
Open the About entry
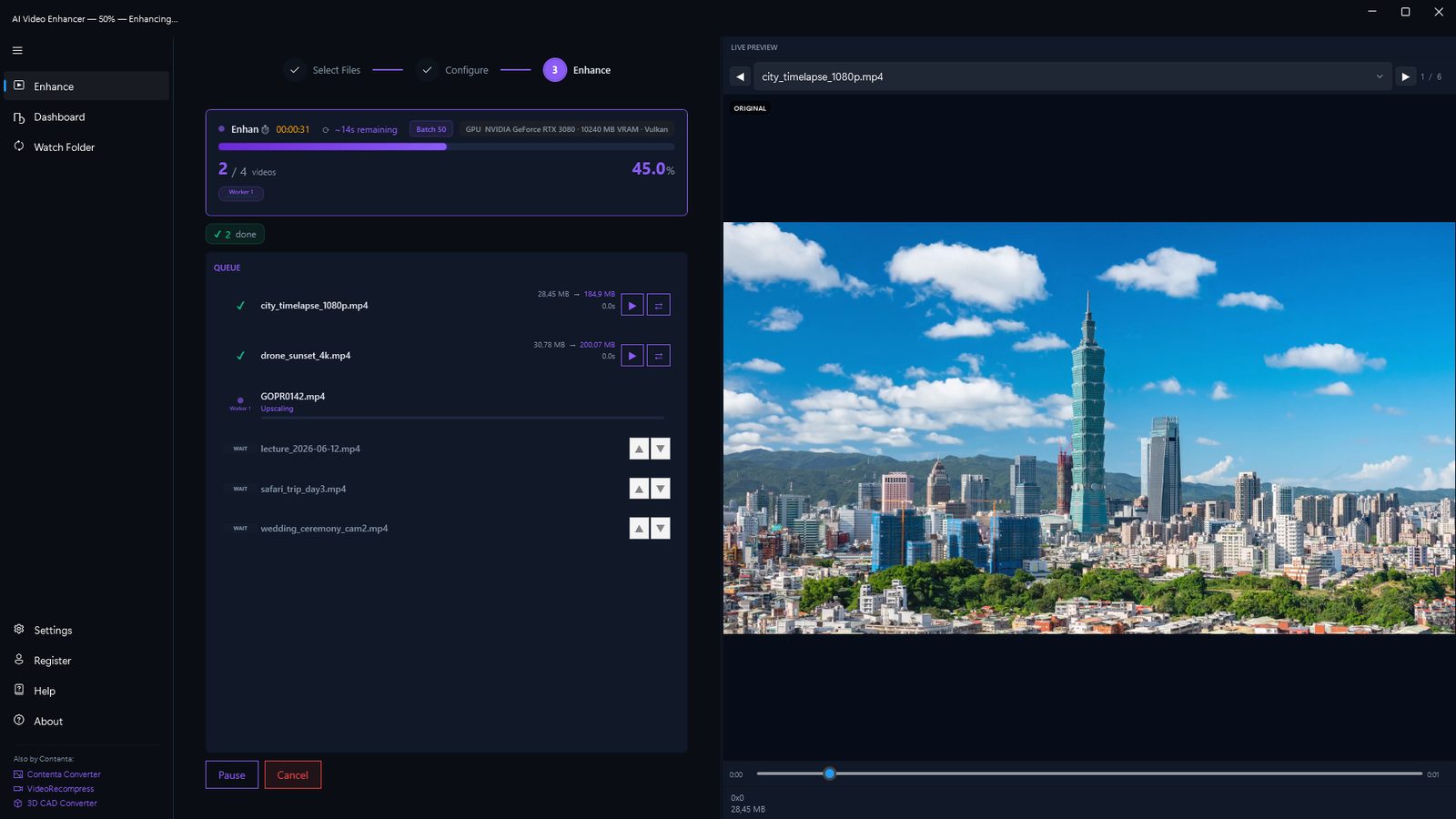[86, 721]
